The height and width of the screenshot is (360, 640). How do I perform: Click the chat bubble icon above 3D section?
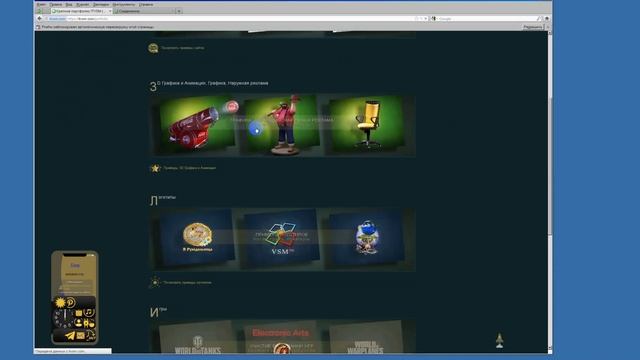pyautogui.click(x=153, y=48)
